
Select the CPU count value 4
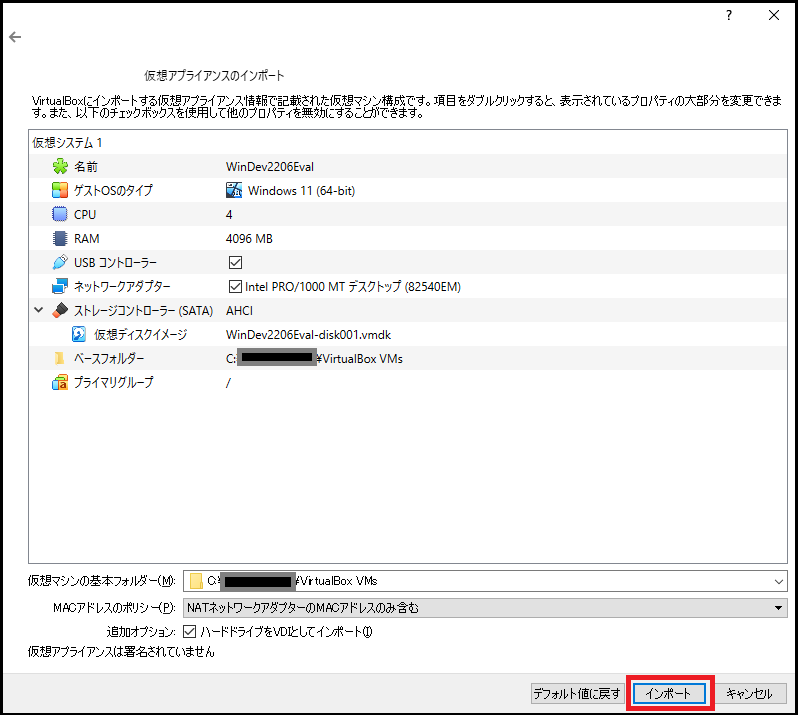(229, 215)
